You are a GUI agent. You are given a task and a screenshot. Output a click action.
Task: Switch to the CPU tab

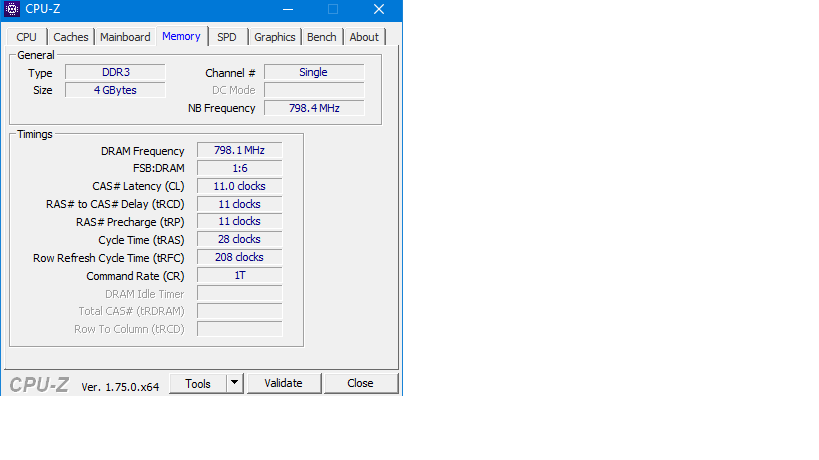(x=27, y=37)
